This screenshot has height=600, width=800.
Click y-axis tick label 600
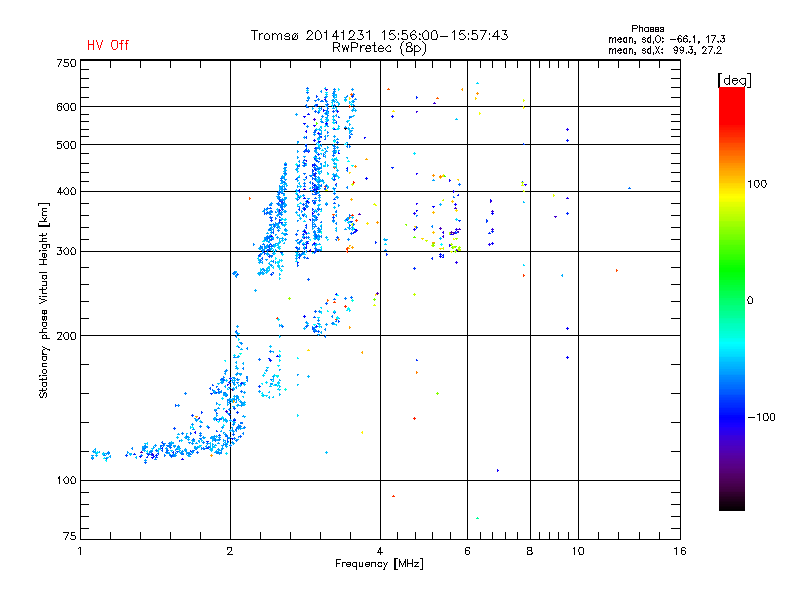[x=66, y=107]
